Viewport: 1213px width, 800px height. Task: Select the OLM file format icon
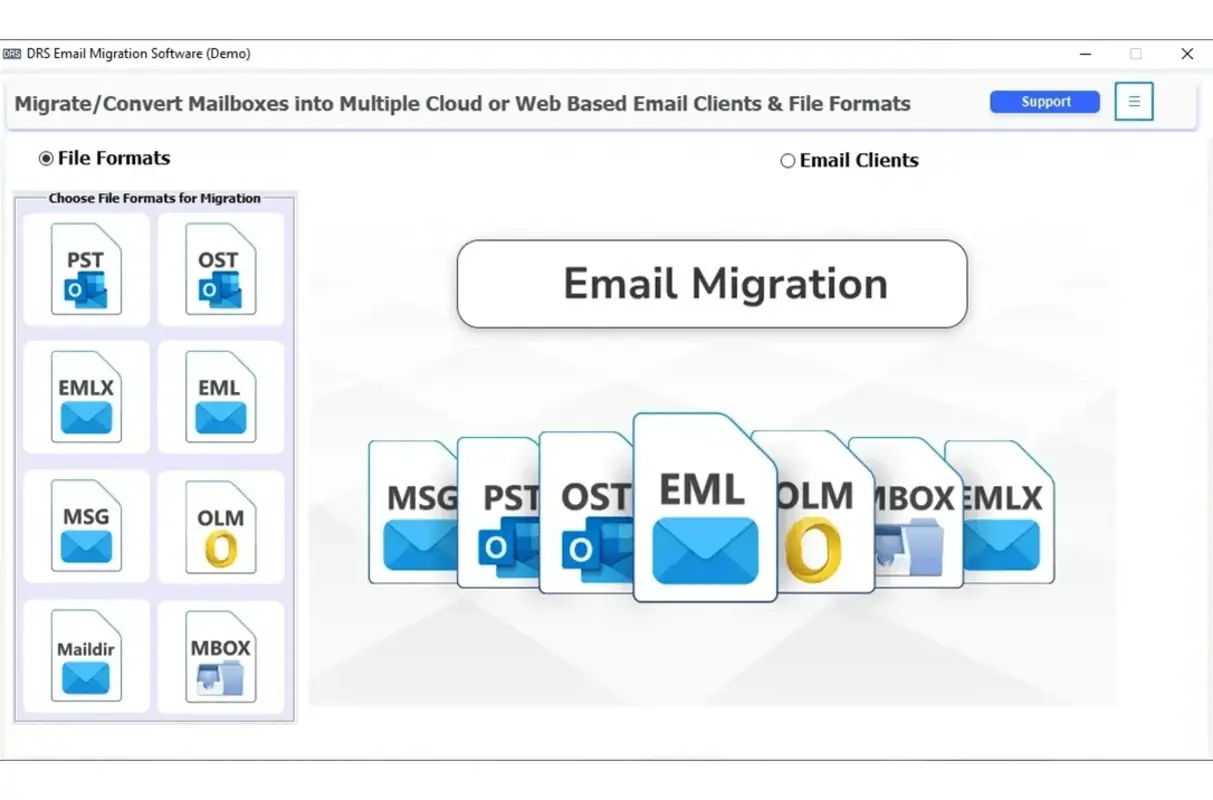point(221,527)
